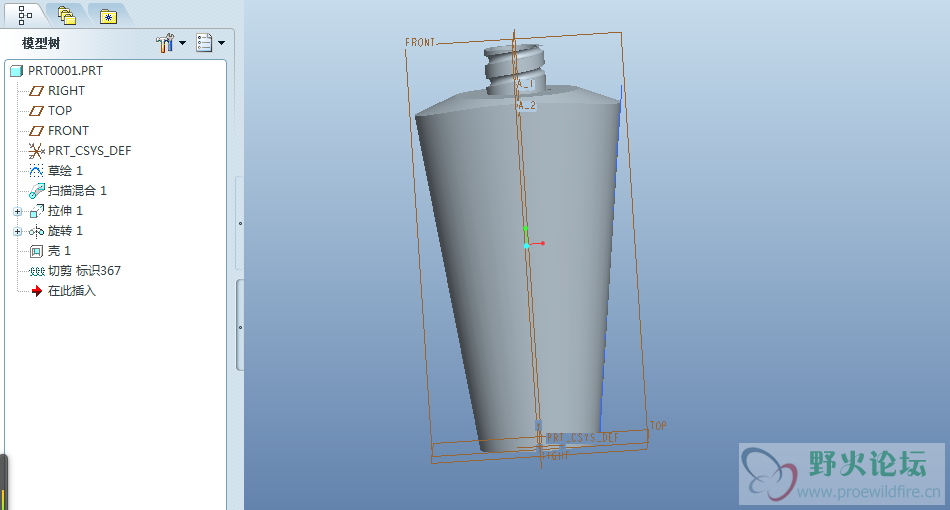Open the dropdown arrow next to Settings
Image resolution: width=950 pixels, height=510 pixels.
182,43
